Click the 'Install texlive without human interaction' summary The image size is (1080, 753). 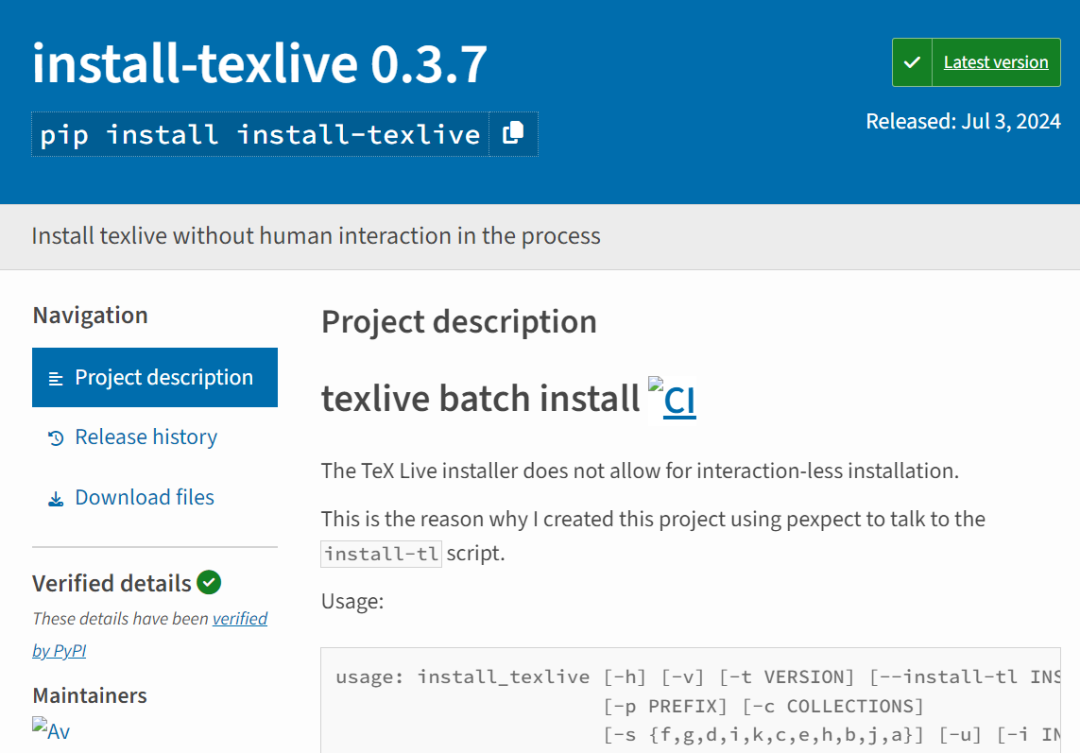click(x=316, y=236)
